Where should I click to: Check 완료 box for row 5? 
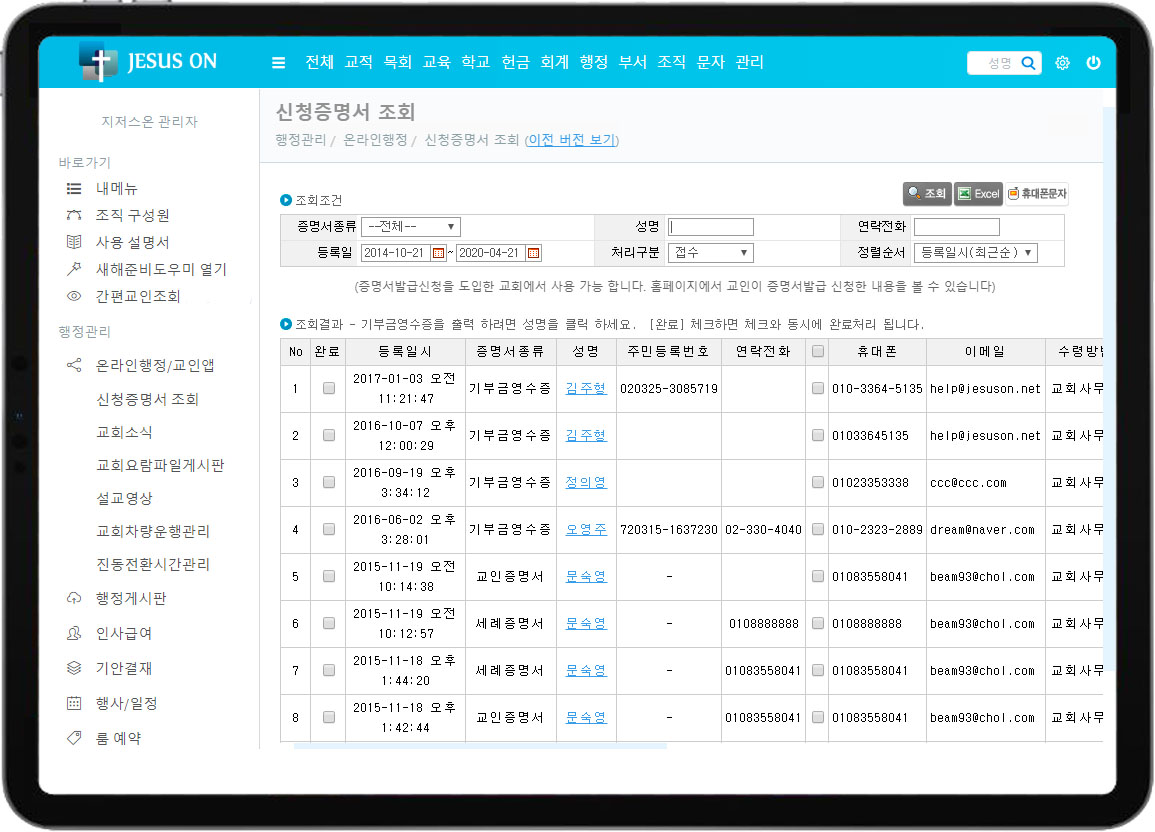coord(328,576)
